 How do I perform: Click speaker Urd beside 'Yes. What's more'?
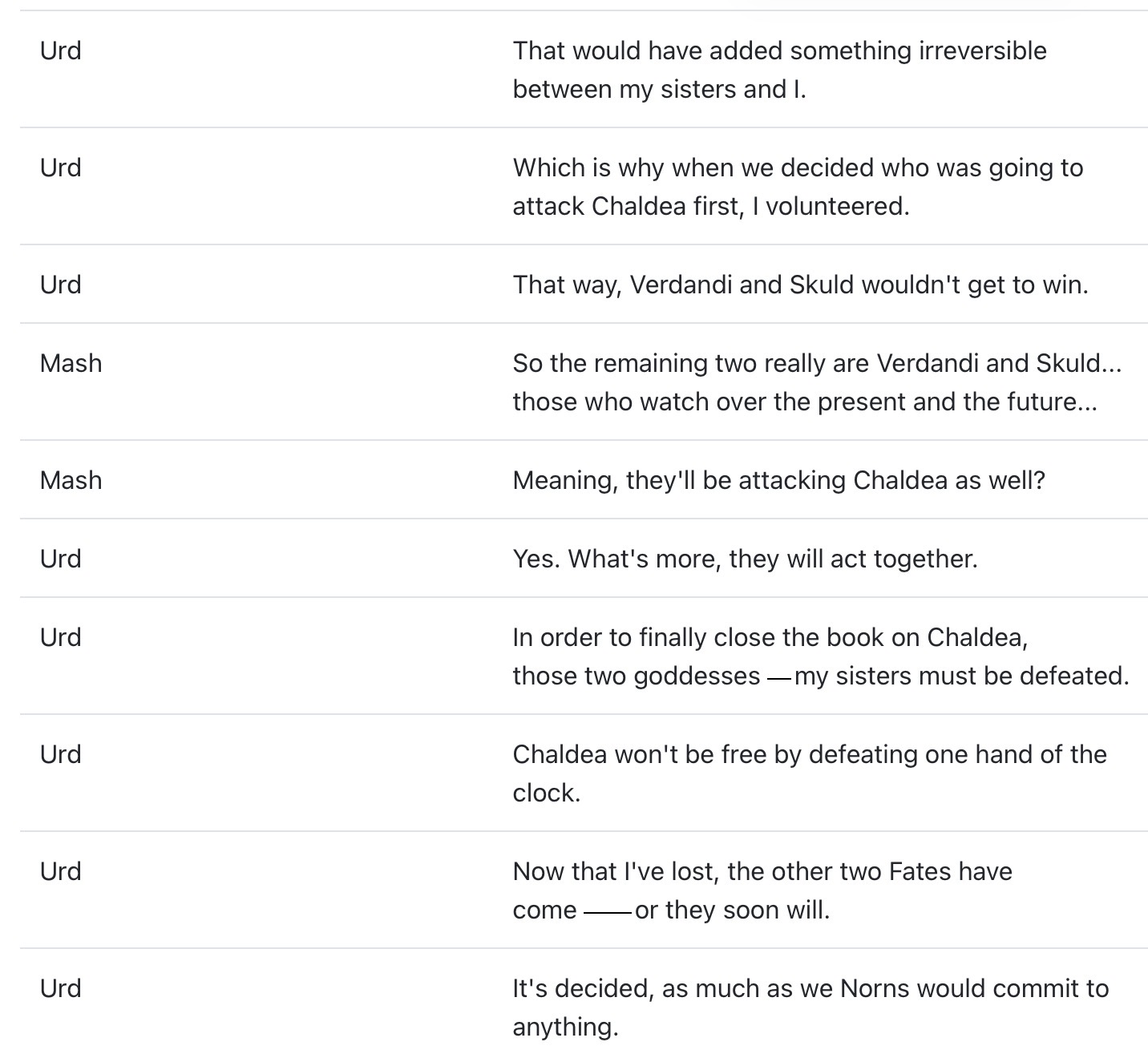61,559
